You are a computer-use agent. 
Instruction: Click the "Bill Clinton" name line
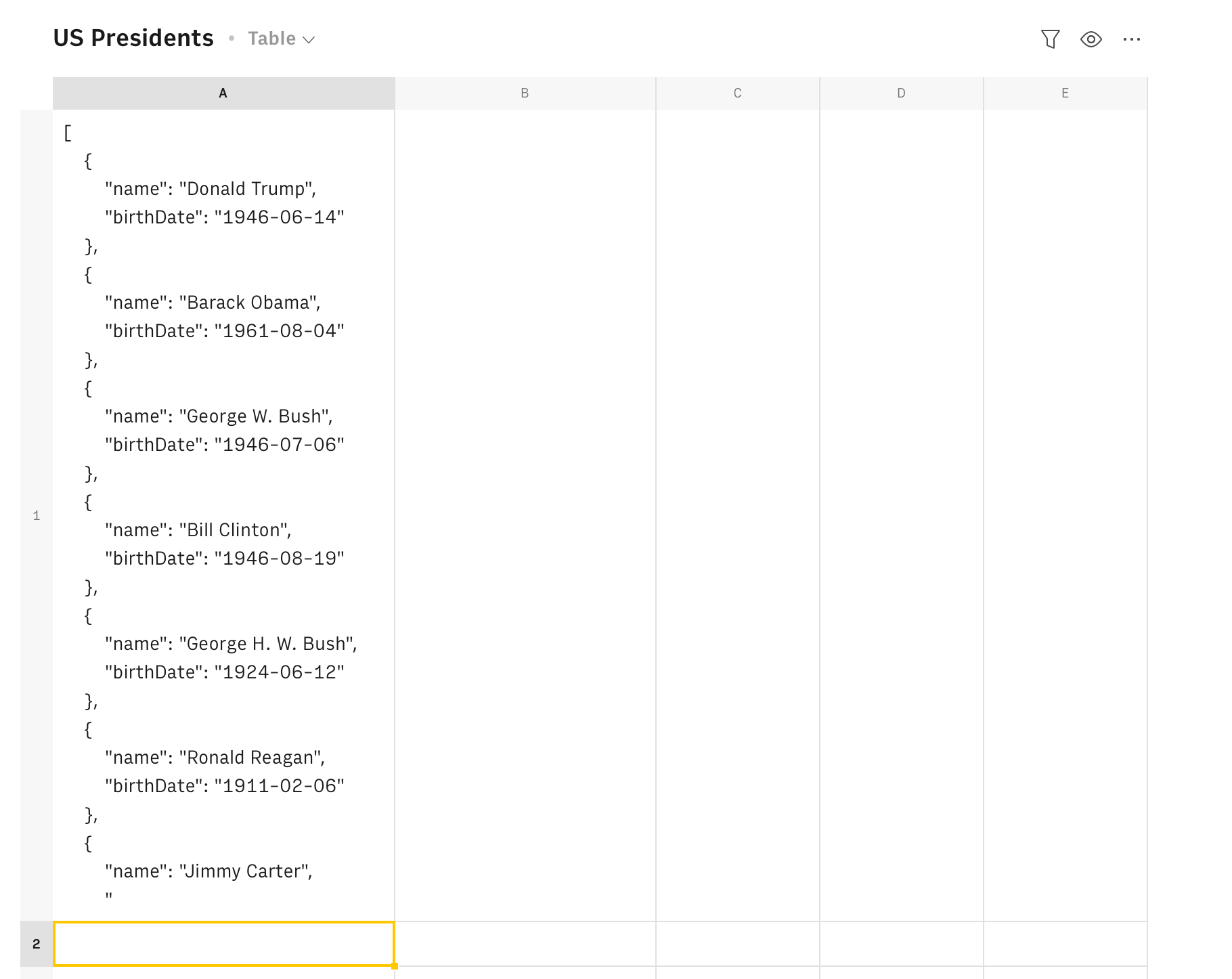[x=198, y=530]
